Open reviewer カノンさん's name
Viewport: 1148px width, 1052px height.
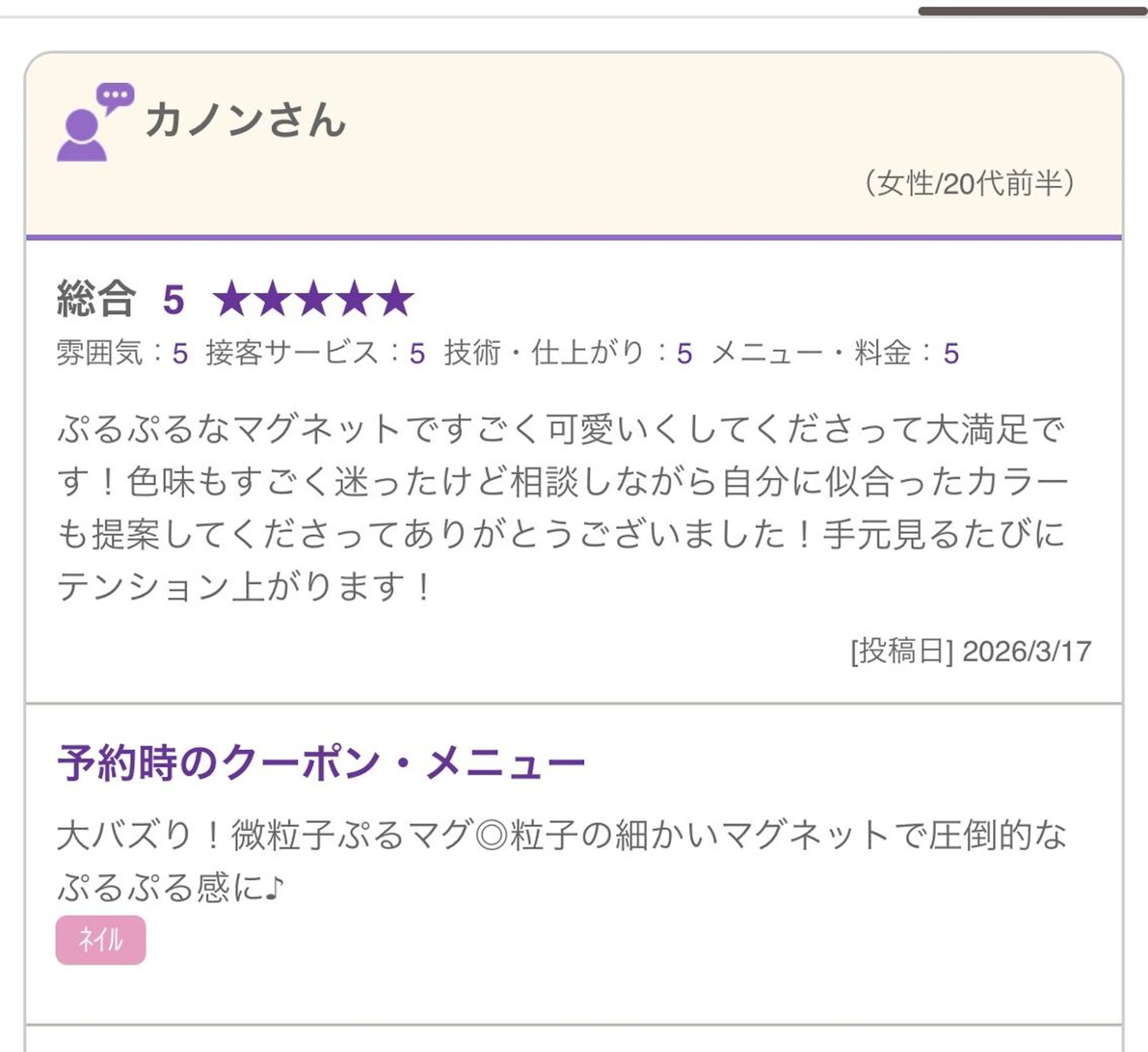(x=245, y=120)
